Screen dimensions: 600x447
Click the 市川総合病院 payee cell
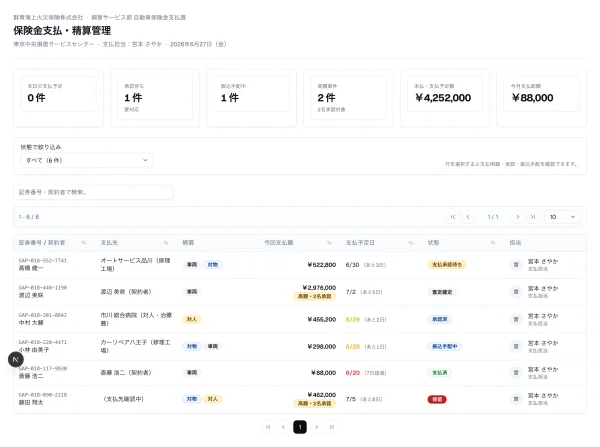coord(136,319)
